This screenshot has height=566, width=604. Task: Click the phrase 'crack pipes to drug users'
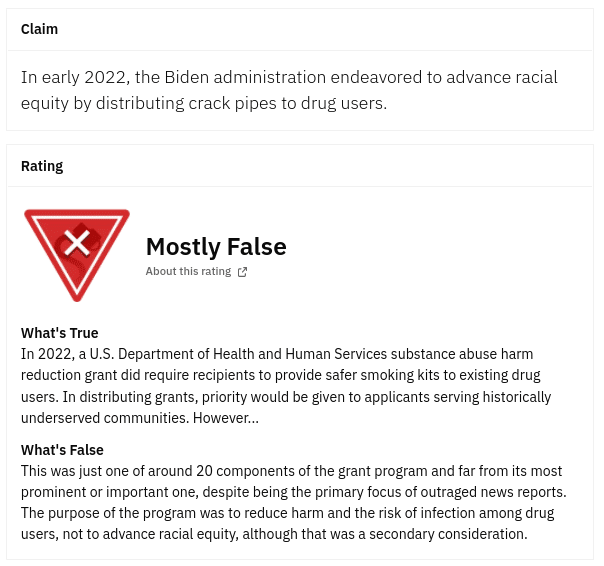(287, 103)
